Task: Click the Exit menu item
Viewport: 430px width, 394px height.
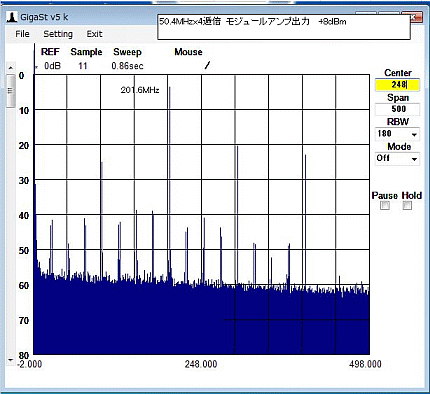Action: click(x=94, y=34)
